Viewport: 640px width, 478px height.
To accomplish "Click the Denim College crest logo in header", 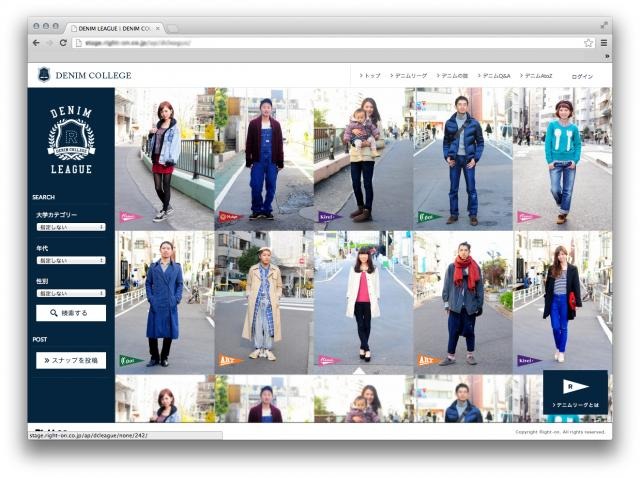I will (x=44, y=75).
